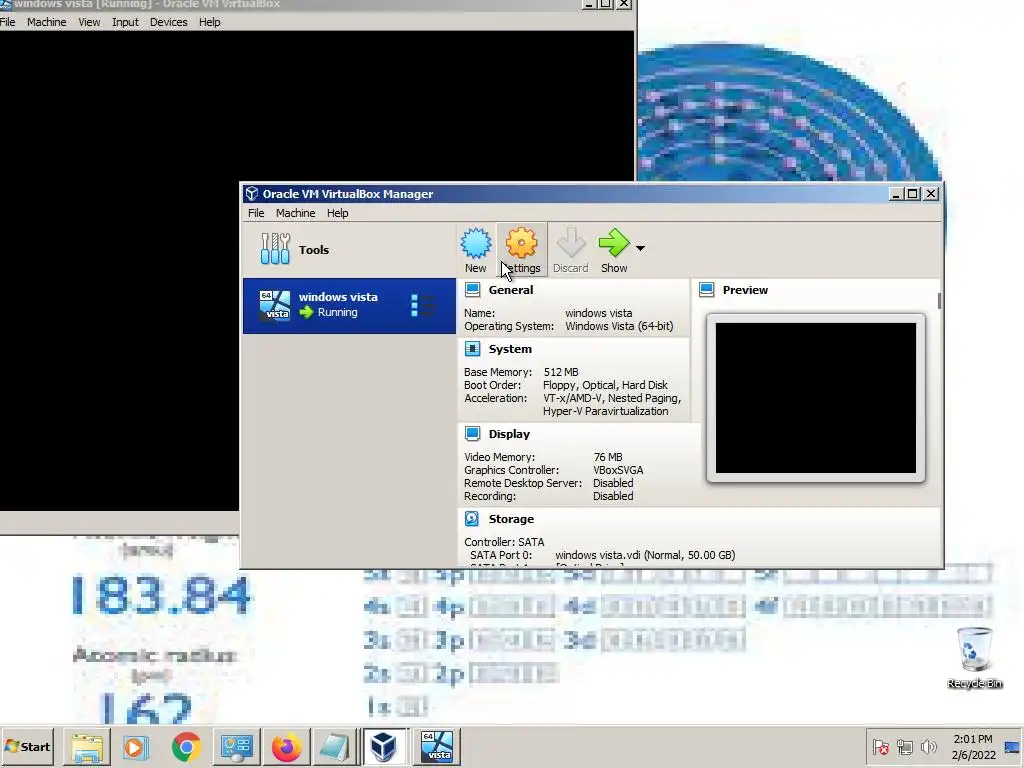1024x768 pixels.
Task: Open the windows vista machine tools menu icon
Action: pyautogui.click(x=423, y=306)
